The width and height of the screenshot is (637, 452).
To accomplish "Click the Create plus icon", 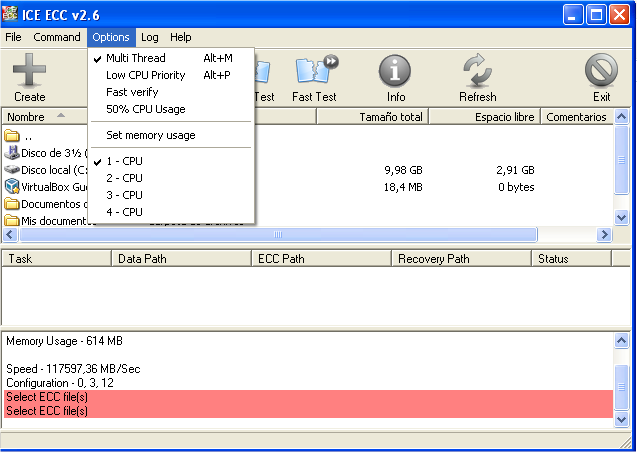I will pyautogui.click(x=29, y=70).
